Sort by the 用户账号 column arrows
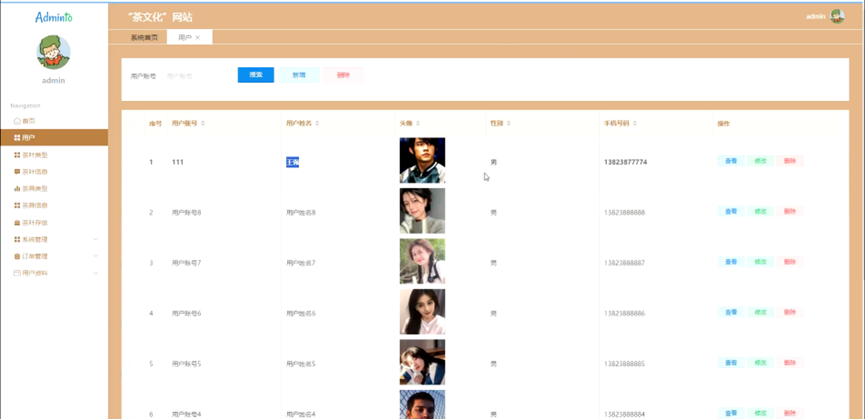Image resolution: width=865 pixels, height=419 pixels. click(202, 123)
